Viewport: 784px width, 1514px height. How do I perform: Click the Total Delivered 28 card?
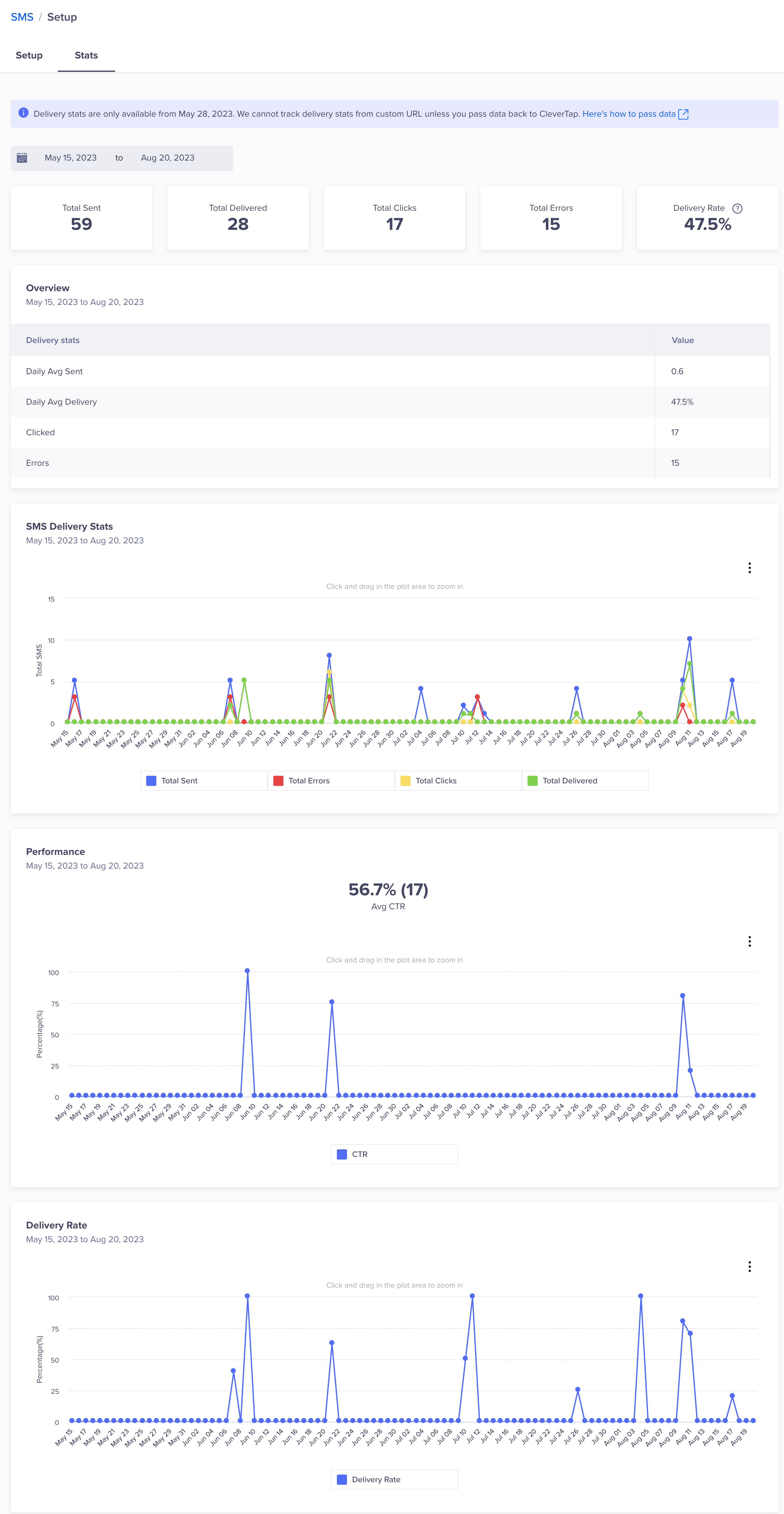point(238,218)
